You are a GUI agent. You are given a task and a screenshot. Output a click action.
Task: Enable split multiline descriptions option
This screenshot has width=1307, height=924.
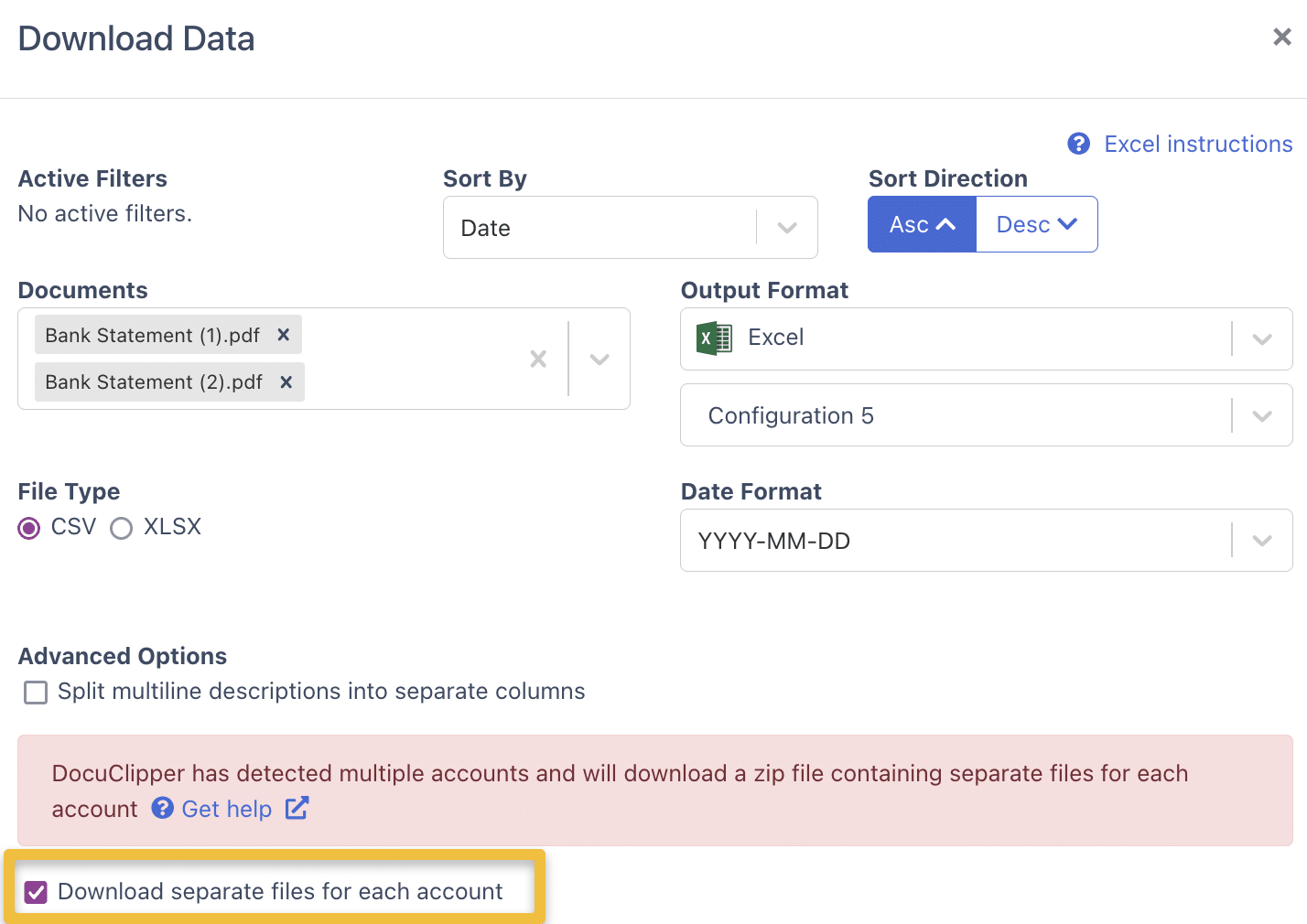[x=36, y=693]
